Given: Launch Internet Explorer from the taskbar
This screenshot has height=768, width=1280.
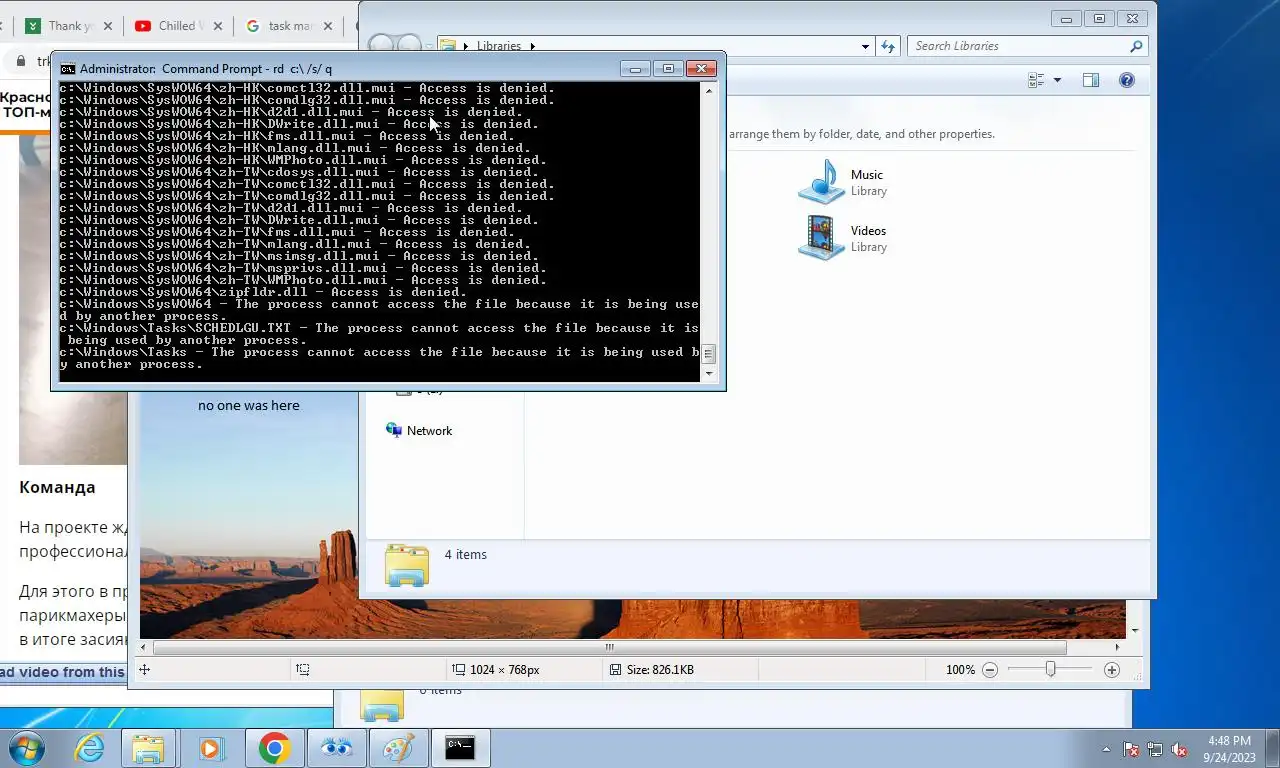Looking at the screenshot, I should tap(89, 748).
